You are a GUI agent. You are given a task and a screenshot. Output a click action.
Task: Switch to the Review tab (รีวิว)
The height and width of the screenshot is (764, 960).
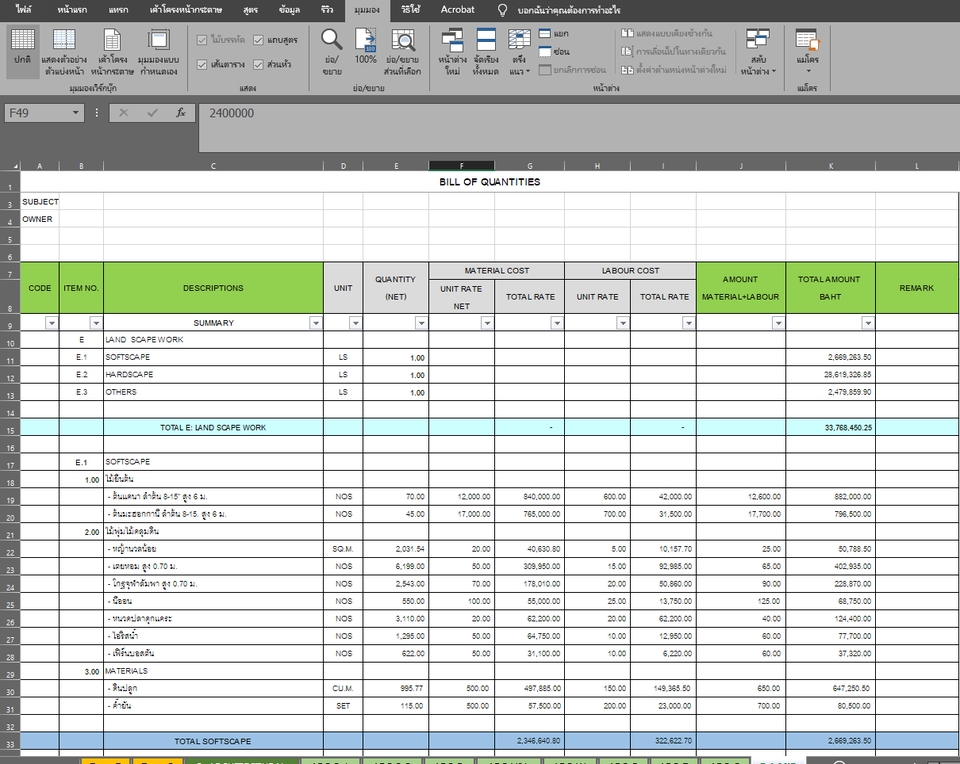pos(327,10)
